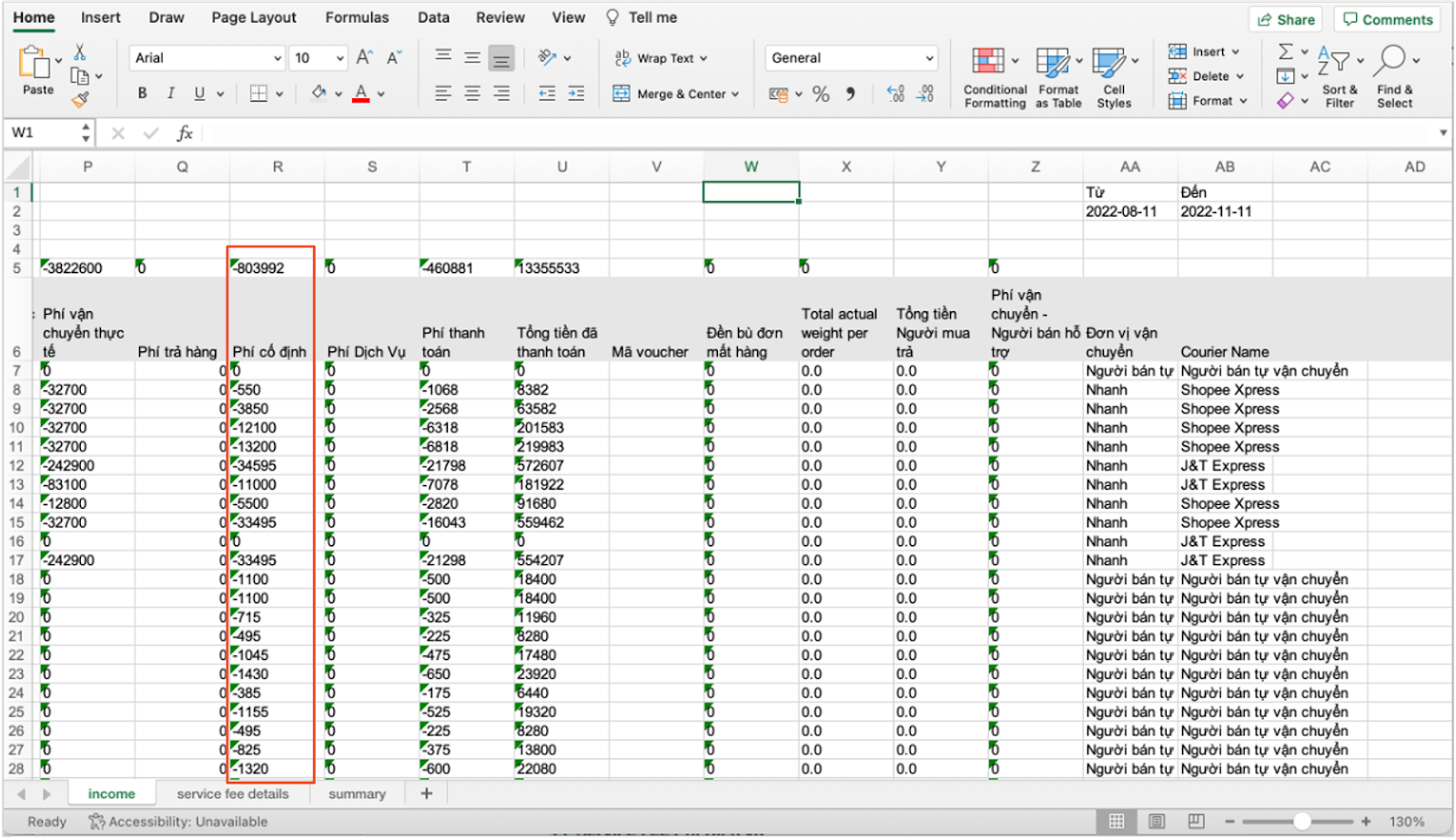This screenshot has height=840, width=1456.
Task: Decrease the indent
Action: (547, 93)
